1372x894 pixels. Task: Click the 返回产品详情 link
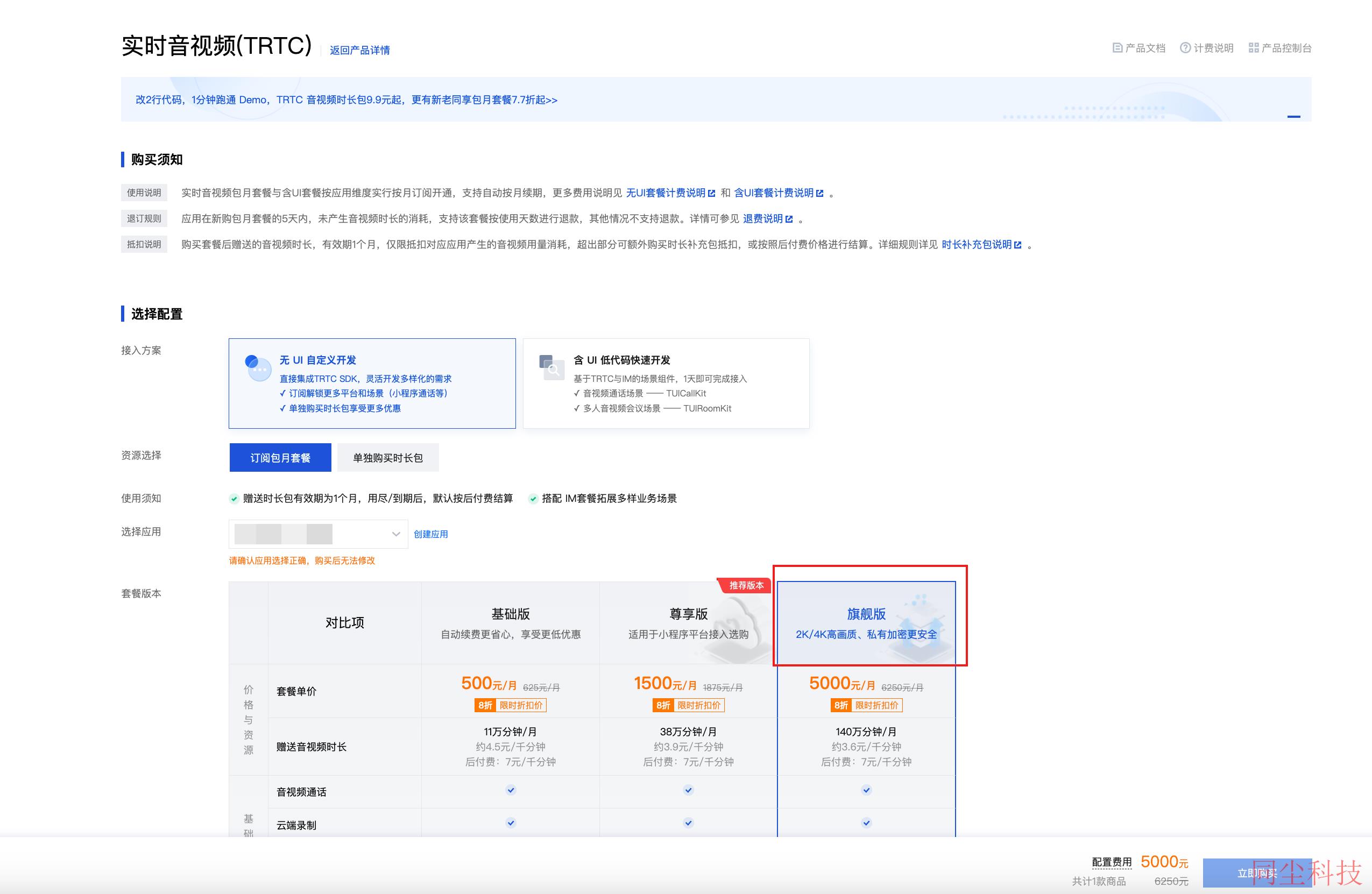(x=360, y=50)
